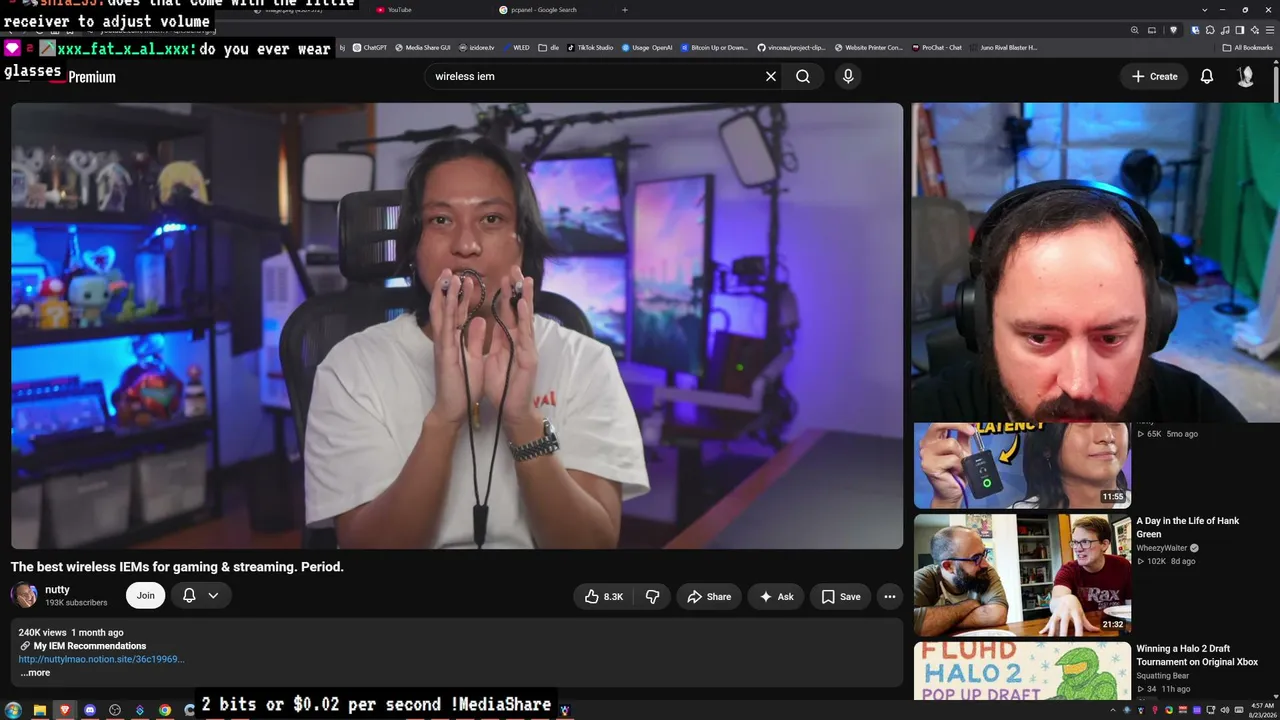Click the zoom magnifier icon in the address bar
Image resolution: width=1280 pixels, height=720 pixels.
(x=1134, y=30)
